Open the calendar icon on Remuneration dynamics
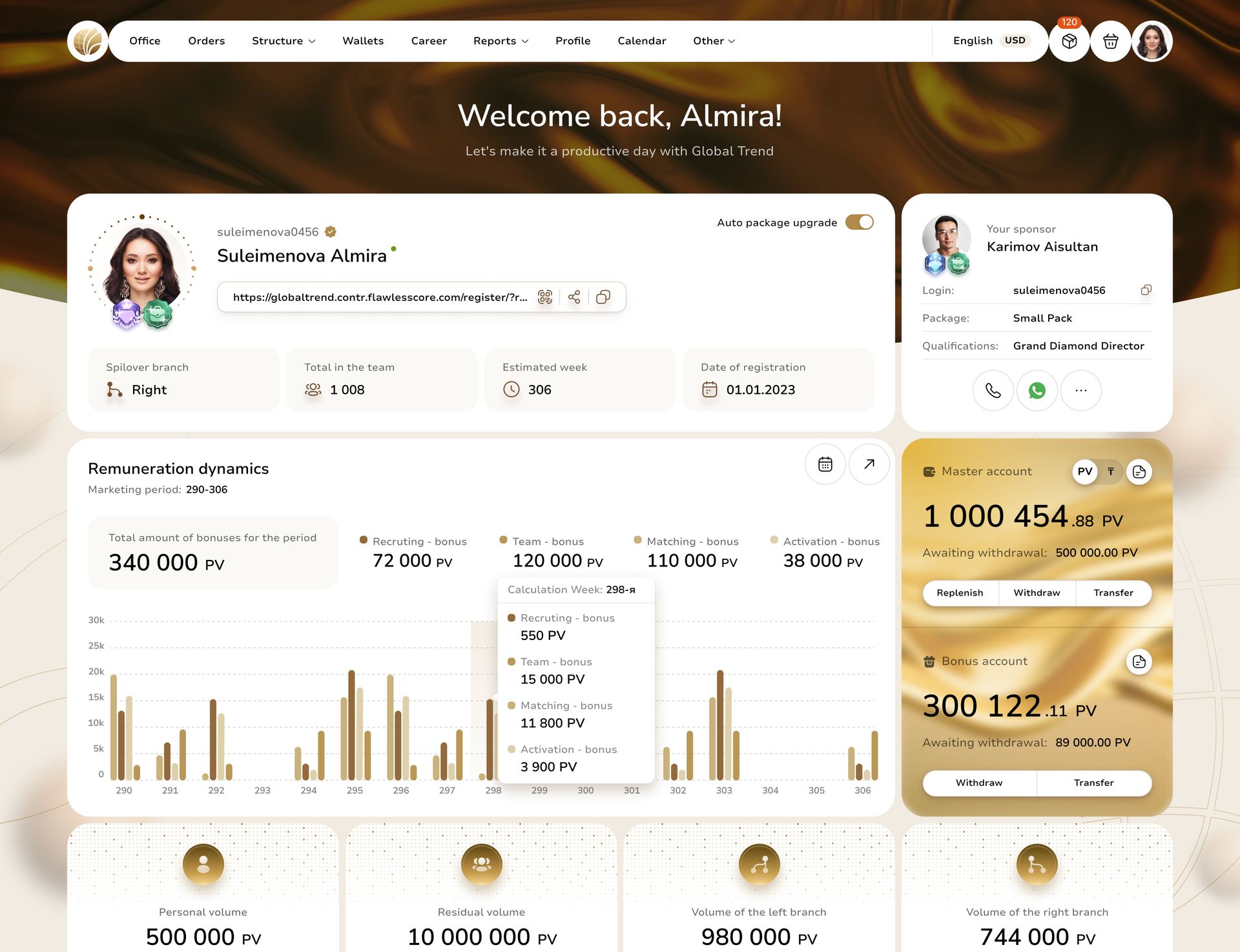Screen dimensions: 1240x952 tap(825, 464)
